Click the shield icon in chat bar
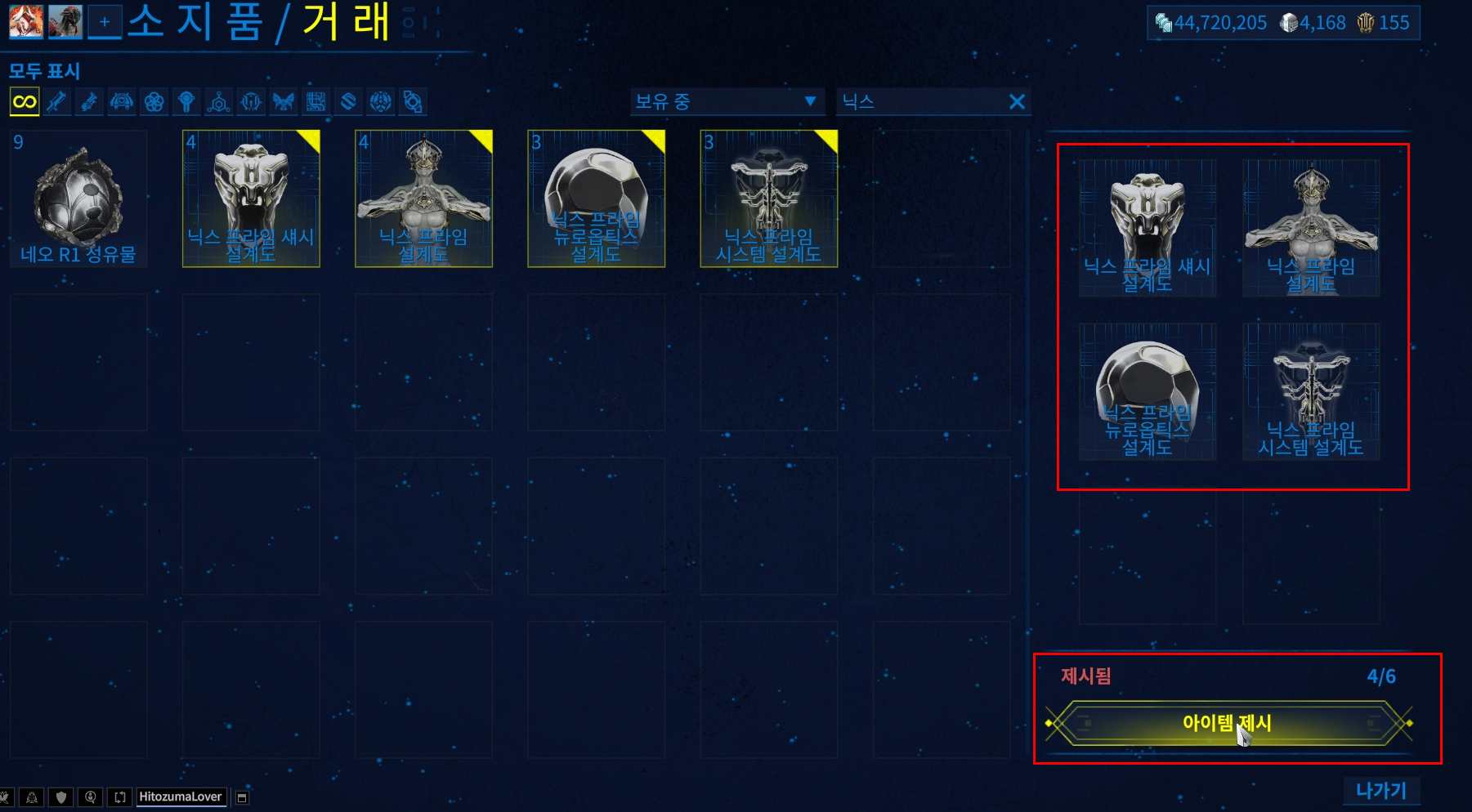Screen dimensions: 1472x812 [61, 797]
